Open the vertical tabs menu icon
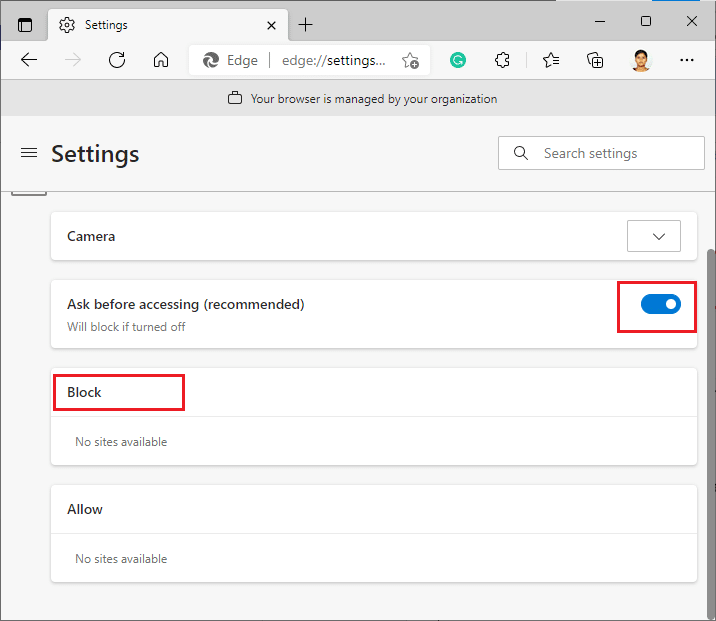 point(25,25)
